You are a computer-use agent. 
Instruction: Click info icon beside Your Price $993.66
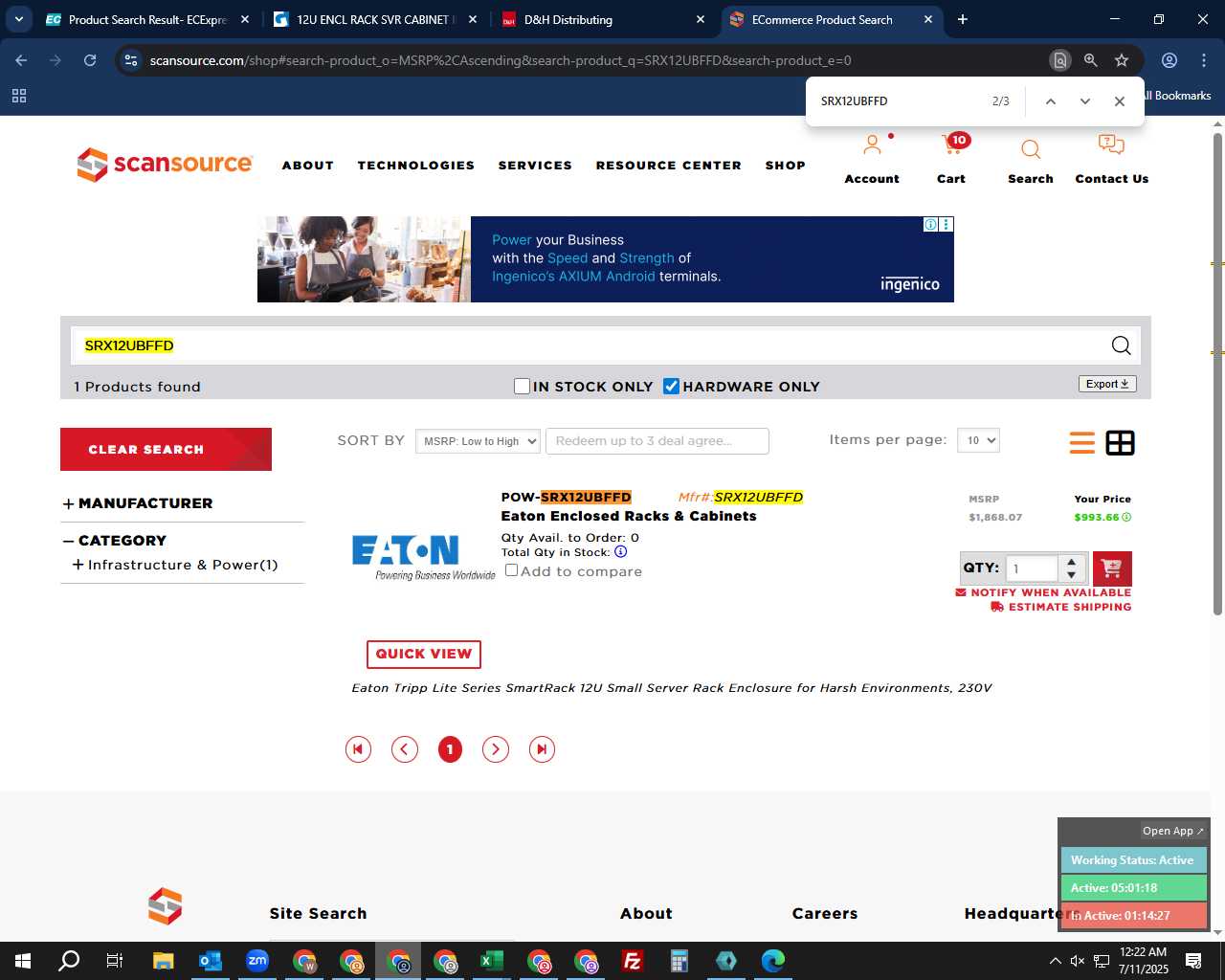click(1126, 517)
